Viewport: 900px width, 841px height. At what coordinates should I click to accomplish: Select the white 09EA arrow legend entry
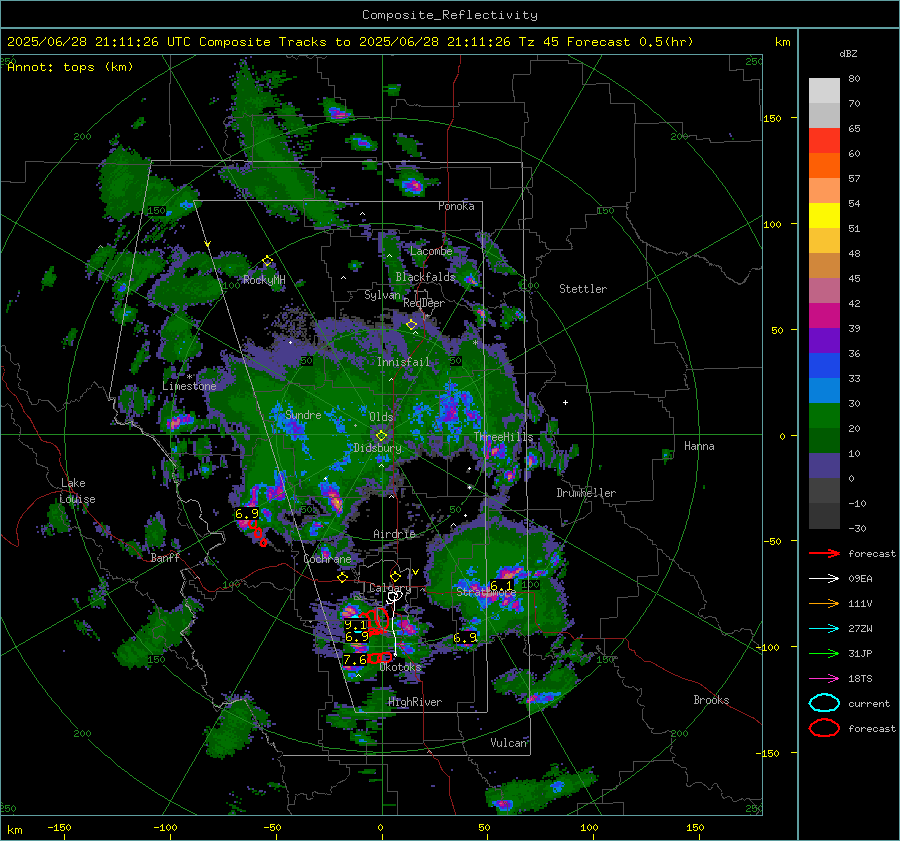pos(824,579)
